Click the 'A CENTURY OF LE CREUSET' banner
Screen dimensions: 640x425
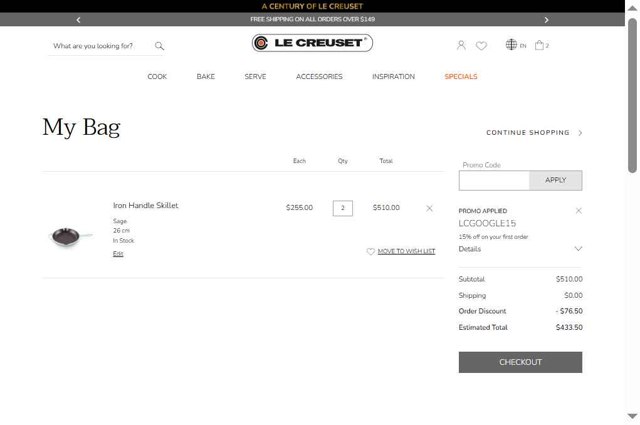pos(312,6)
